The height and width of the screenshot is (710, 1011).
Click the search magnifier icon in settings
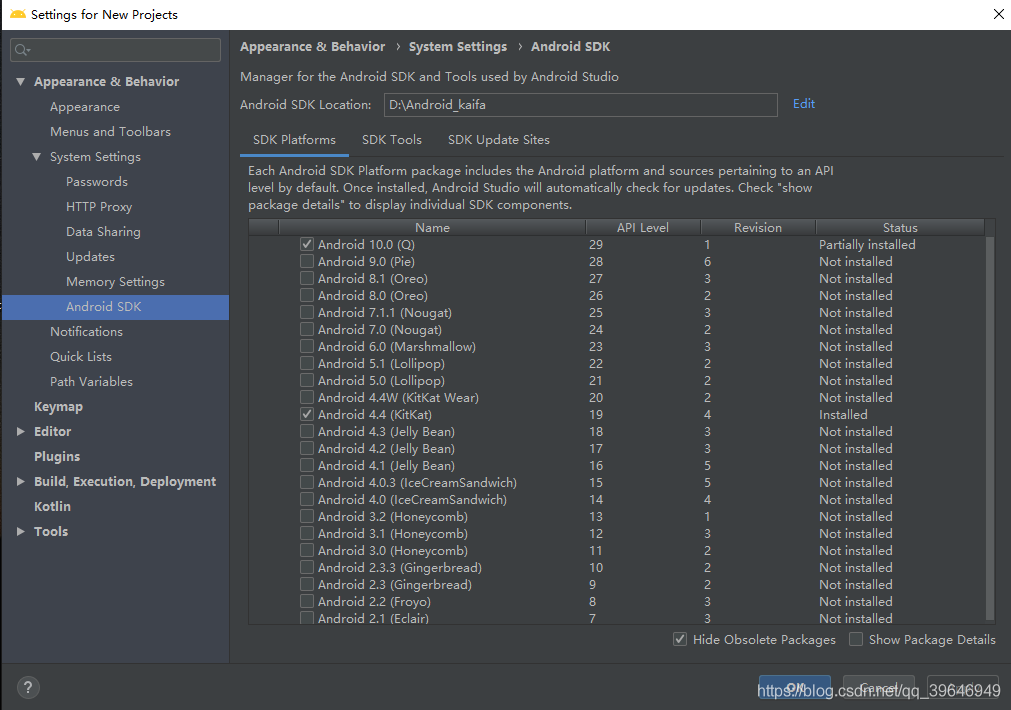[22, 50]
